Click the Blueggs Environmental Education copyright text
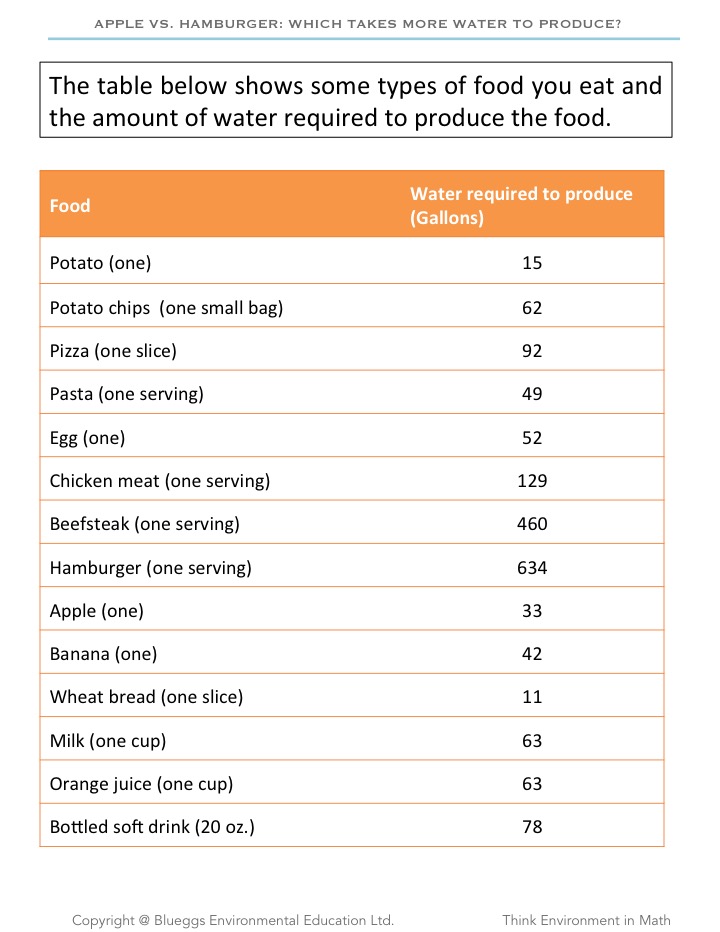Viewport: 720px width, 932px height. click(x=232, y=920)
